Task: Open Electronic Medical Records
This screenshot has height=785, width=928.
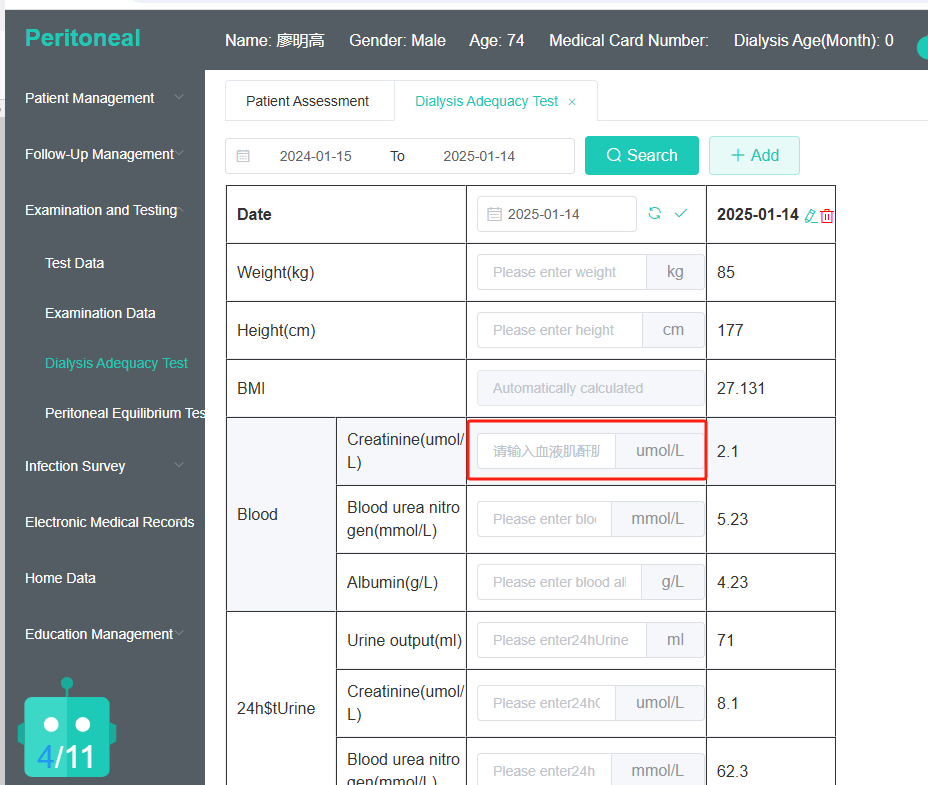Action: 109,522
